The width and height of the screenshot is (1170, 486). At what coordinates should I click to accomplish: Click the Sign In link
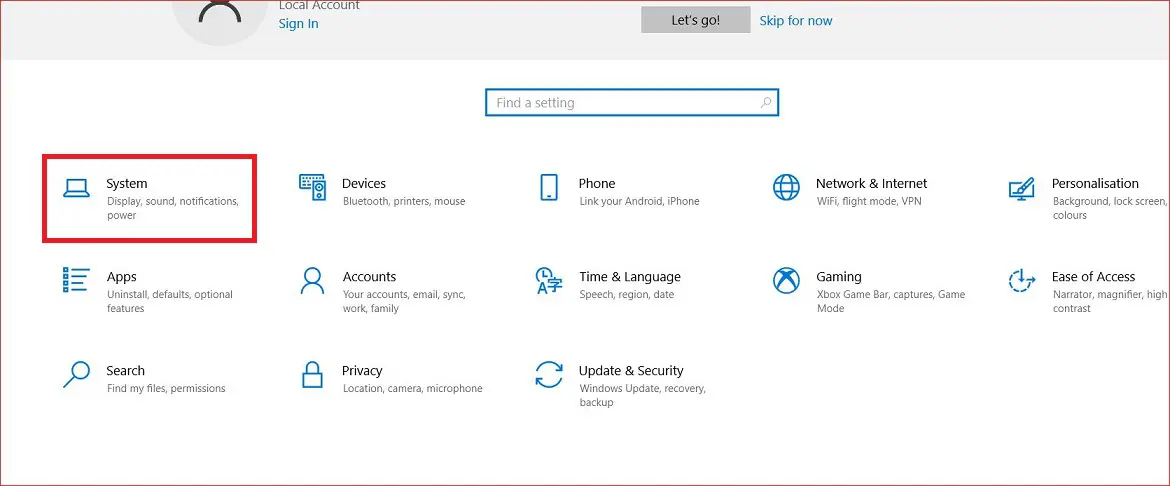pos(298,24)
